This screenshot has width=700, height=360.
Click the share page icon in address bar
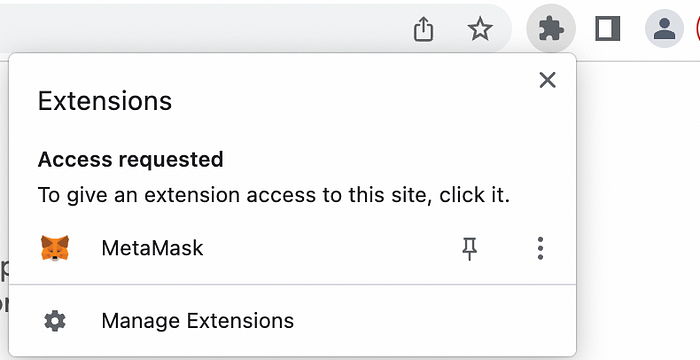tap(423, 29)
